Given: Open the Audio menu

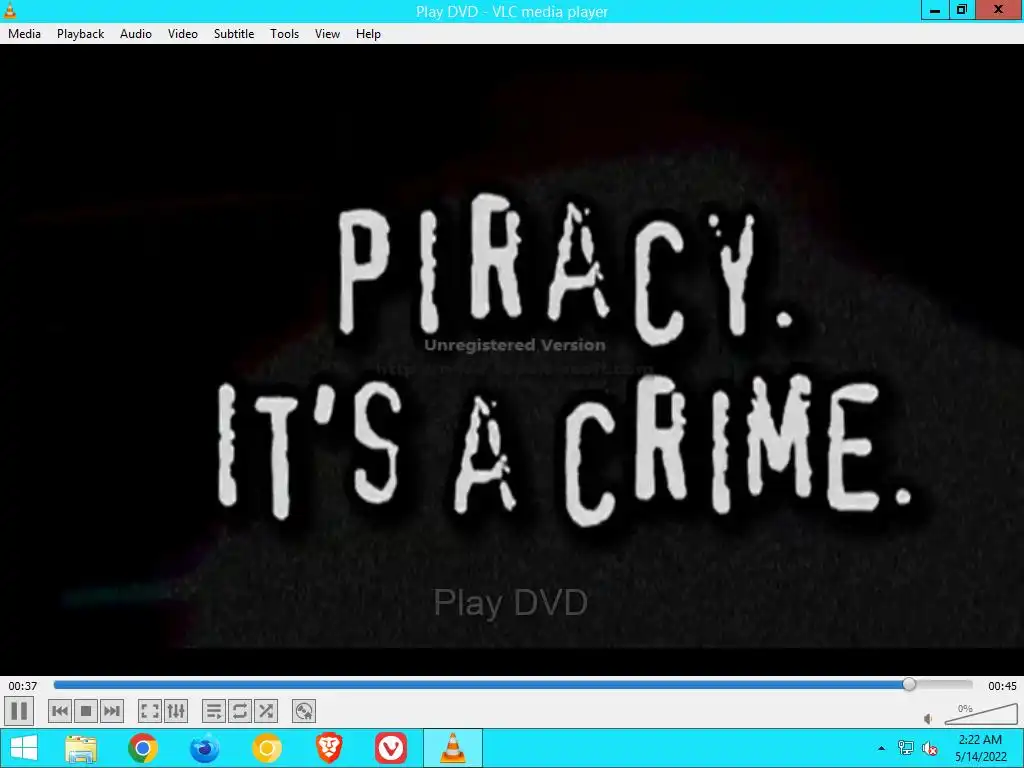Looking at the screenshot, I should click(x=136, y=34).
